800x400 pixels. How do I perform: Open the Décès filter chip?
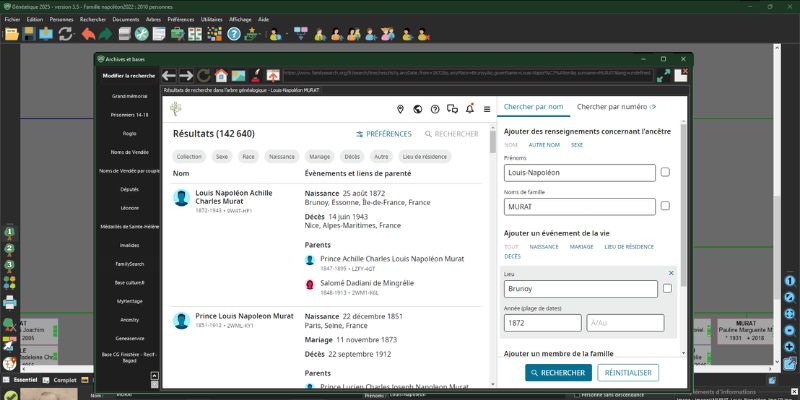[x=352, y=157]
